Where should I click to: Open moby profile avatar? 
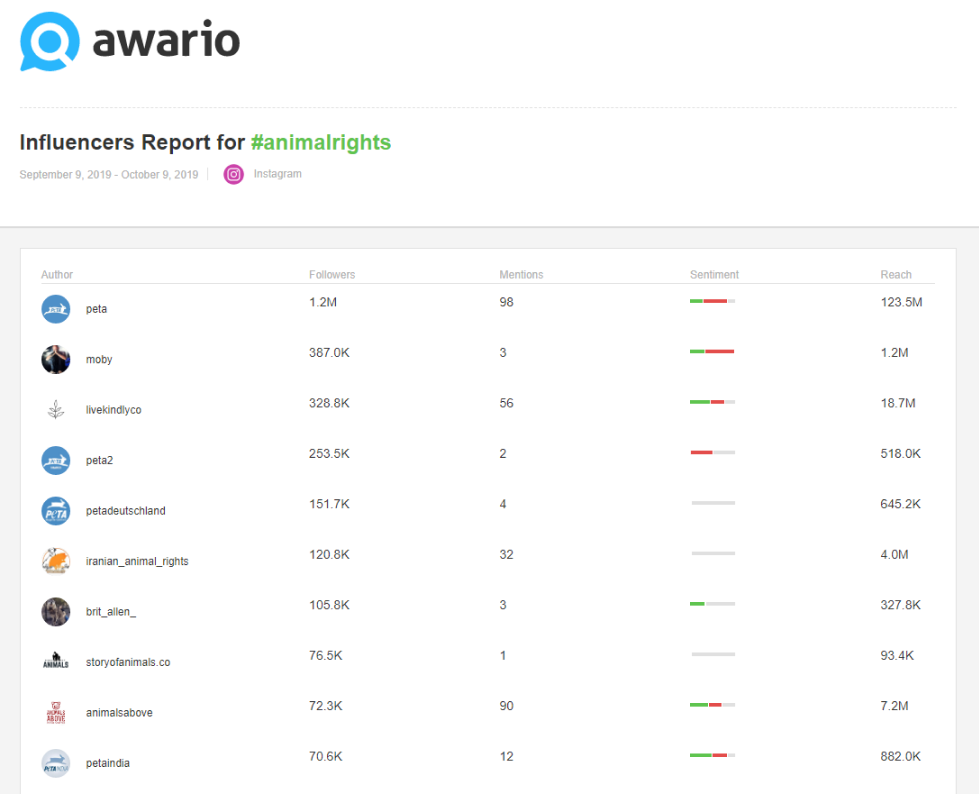click(56, 360)
